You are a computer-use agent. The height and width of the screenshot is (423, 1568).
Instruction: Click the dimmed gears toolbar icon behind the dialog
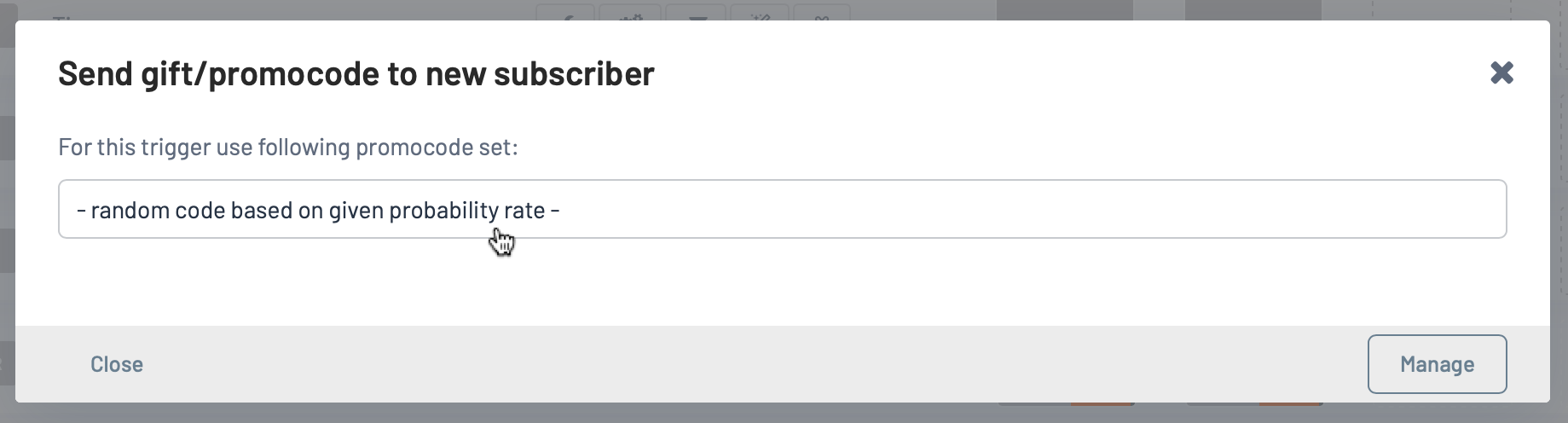coord(631,13)
